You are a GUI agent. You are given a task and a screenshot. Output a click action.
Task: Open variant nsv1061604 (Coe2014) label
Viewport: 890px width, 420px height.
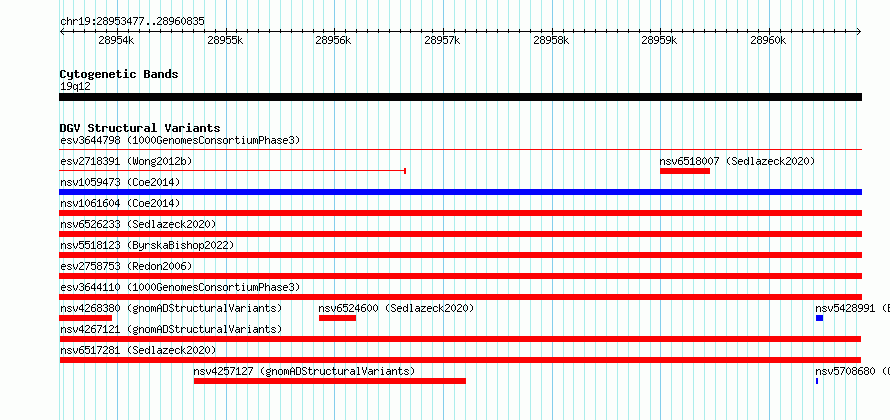(120, 204)
